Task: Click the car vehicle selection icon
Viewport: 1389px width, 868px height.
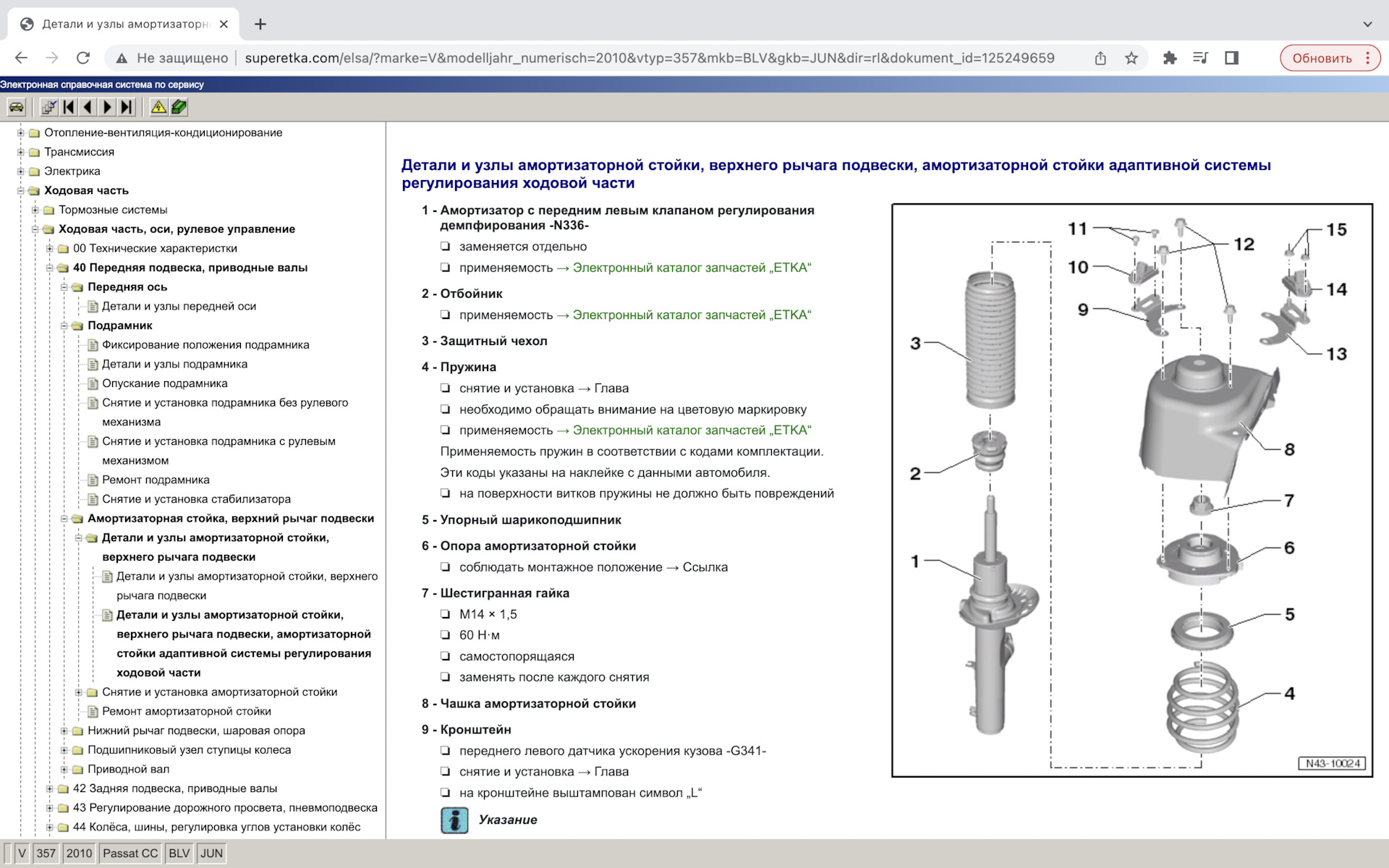Action: (x=16, y=108)
